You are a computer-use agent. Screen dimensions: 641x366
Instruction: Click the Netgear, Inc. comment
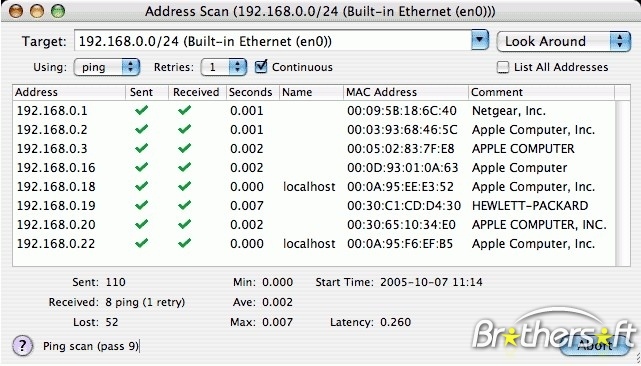pyautogui.click(x=509, y=111)
